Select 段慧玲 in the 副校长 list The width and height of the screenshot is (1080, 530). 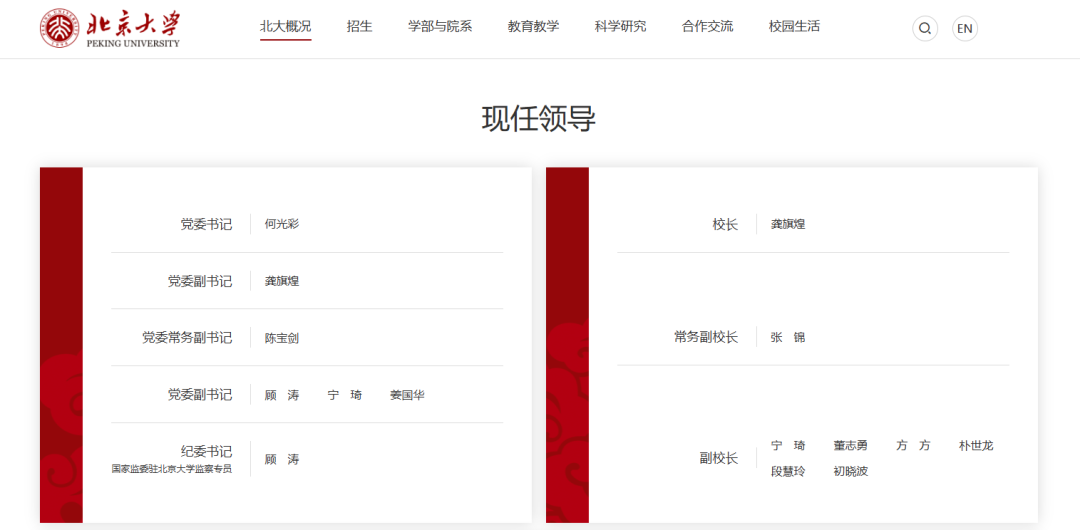(x=788, y=472)
